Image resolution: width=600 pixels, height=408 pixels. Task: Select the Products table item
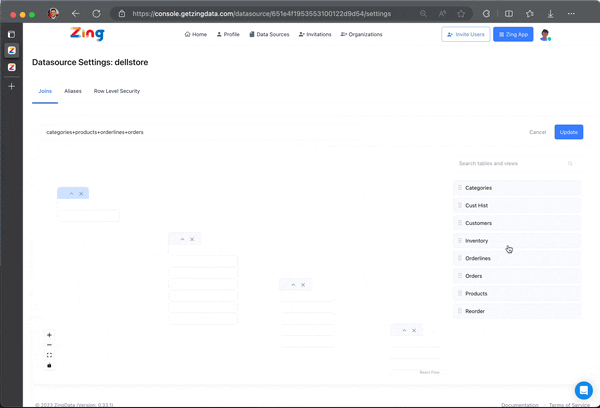517,294
